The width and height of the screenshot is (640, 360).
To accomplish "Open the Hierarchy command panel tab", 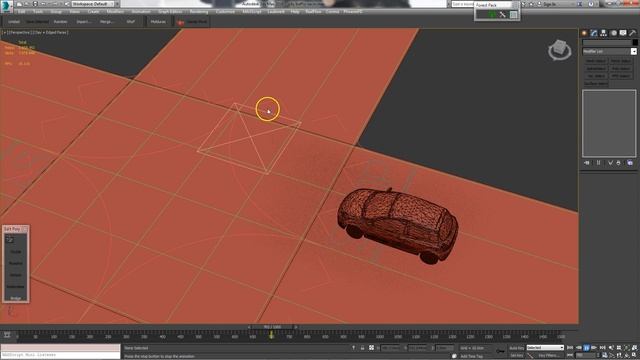I will pyautogui.click(x=603, y=33).
